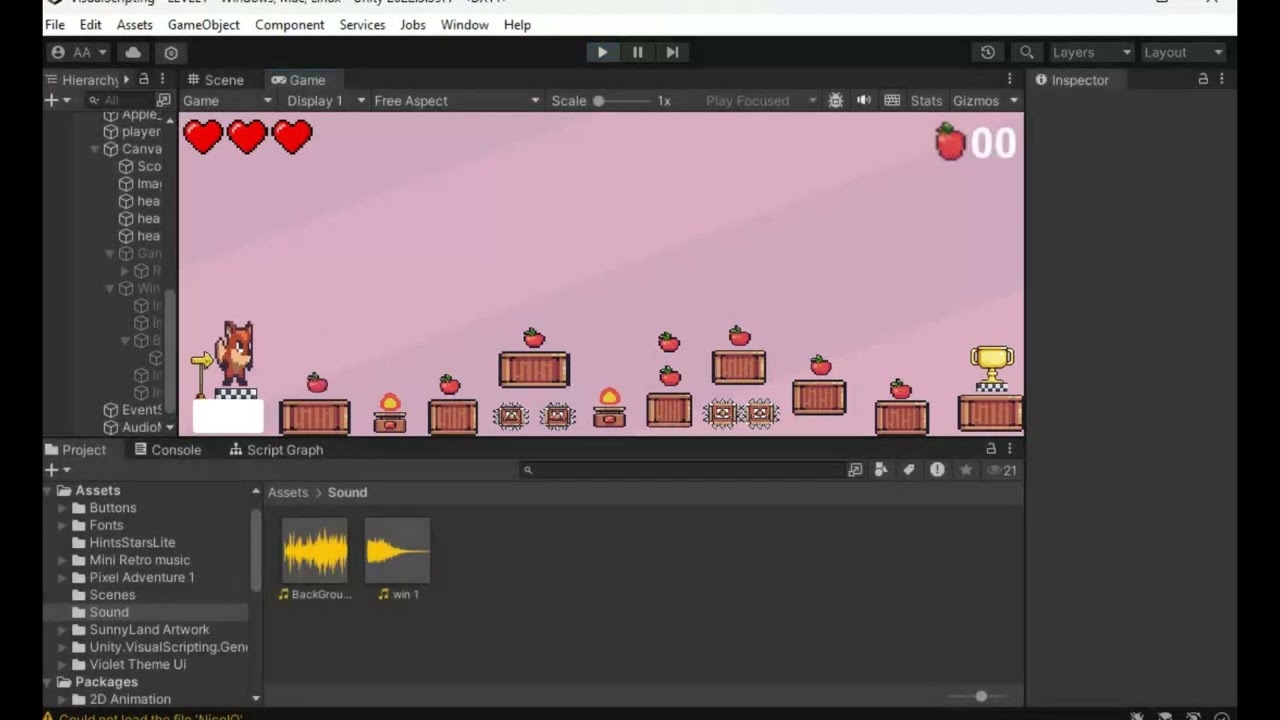The image size is (1280, 720).
Task: Open the Undo History icon
Action: [x=988, y=52]
